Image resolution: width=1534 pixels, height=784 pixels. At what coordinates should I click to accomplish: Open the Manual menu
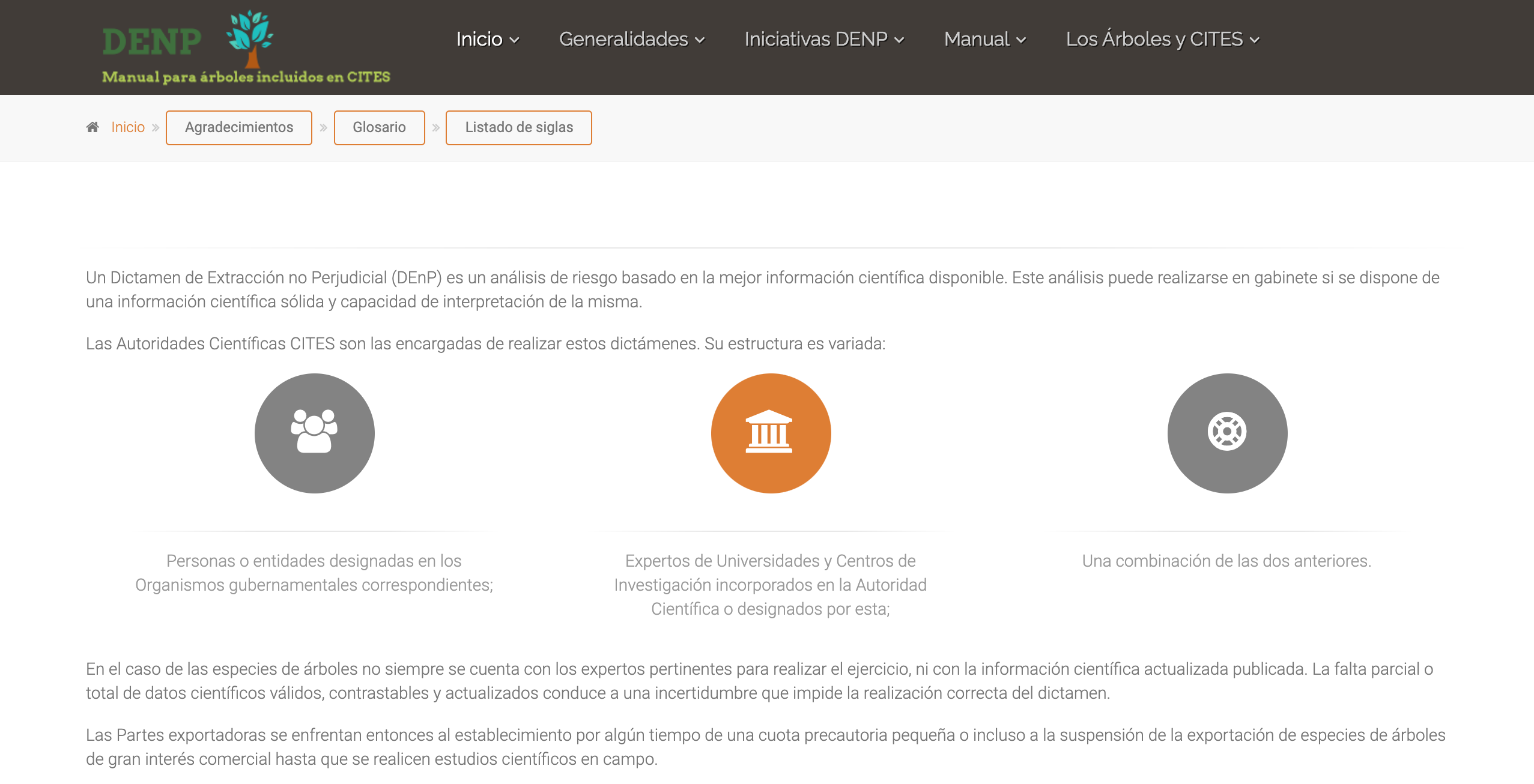985,39
